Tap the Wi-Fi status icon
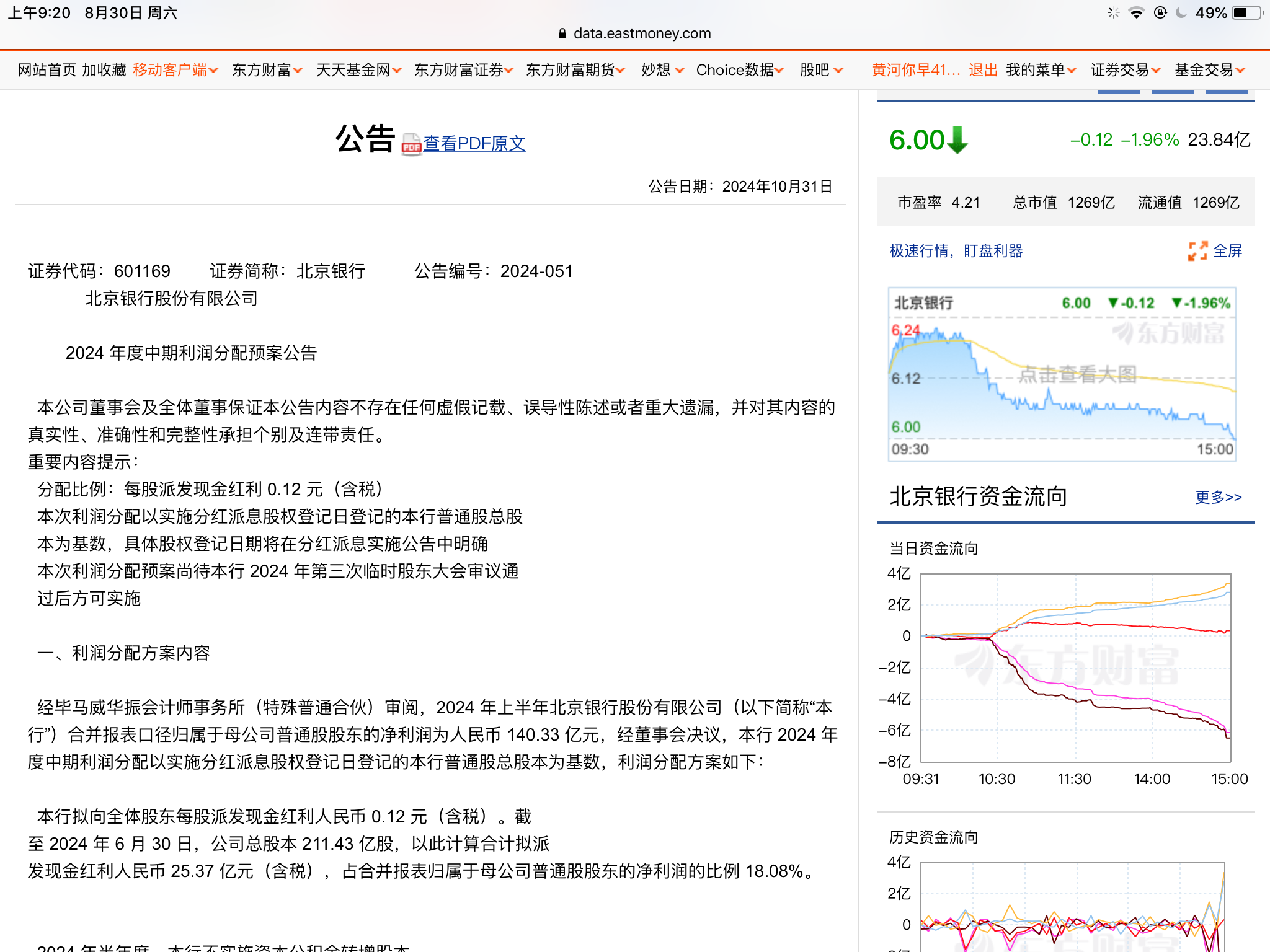 click(x=1137, y=13)
